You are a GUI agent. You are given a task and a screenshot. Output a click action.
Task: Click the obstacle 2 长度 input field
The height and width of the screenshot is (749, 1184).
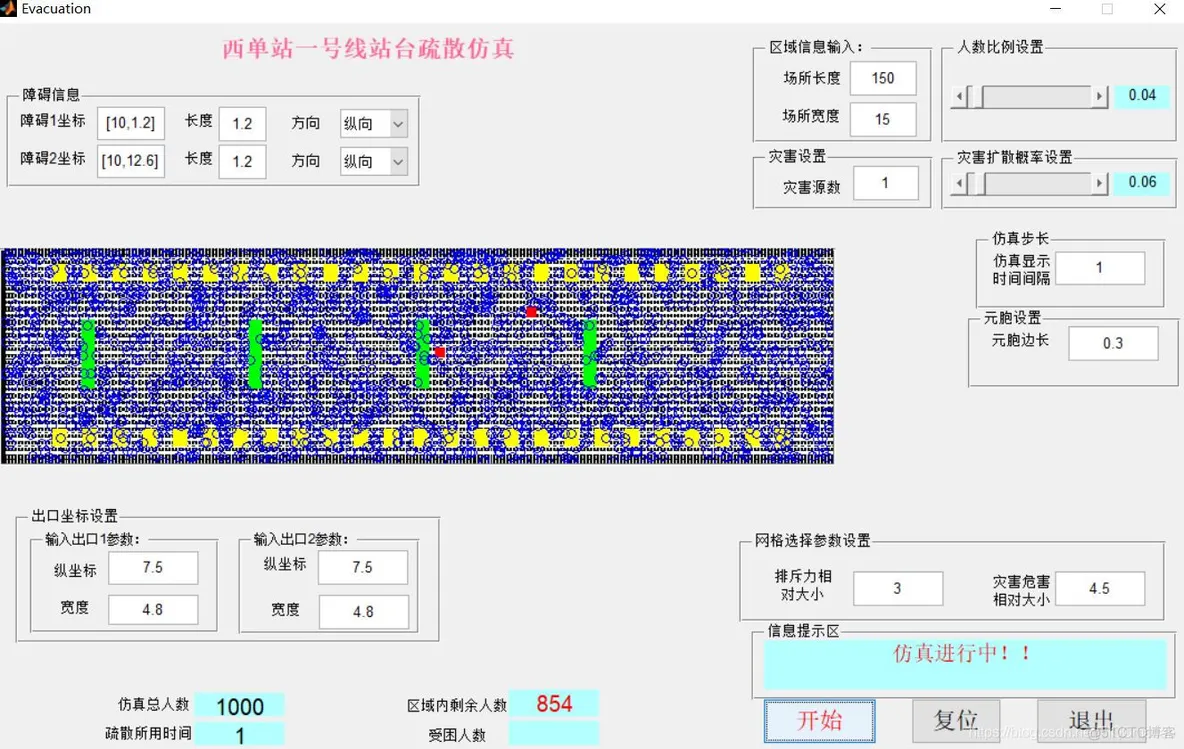coord(242,162)
